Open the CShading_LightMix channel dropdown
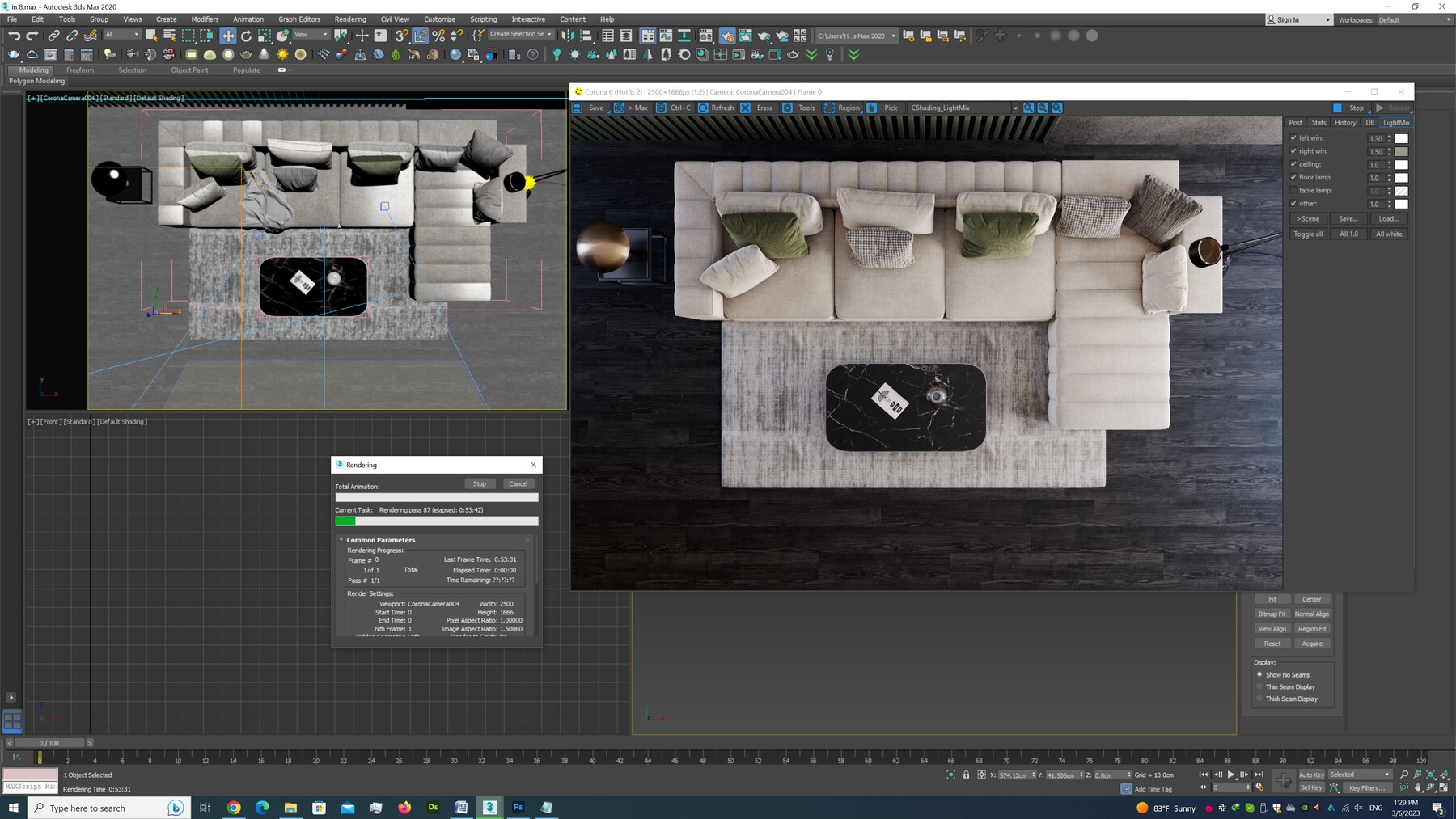The width and height of the screenshot is (1456, 819). click(x=1014, y=108)
